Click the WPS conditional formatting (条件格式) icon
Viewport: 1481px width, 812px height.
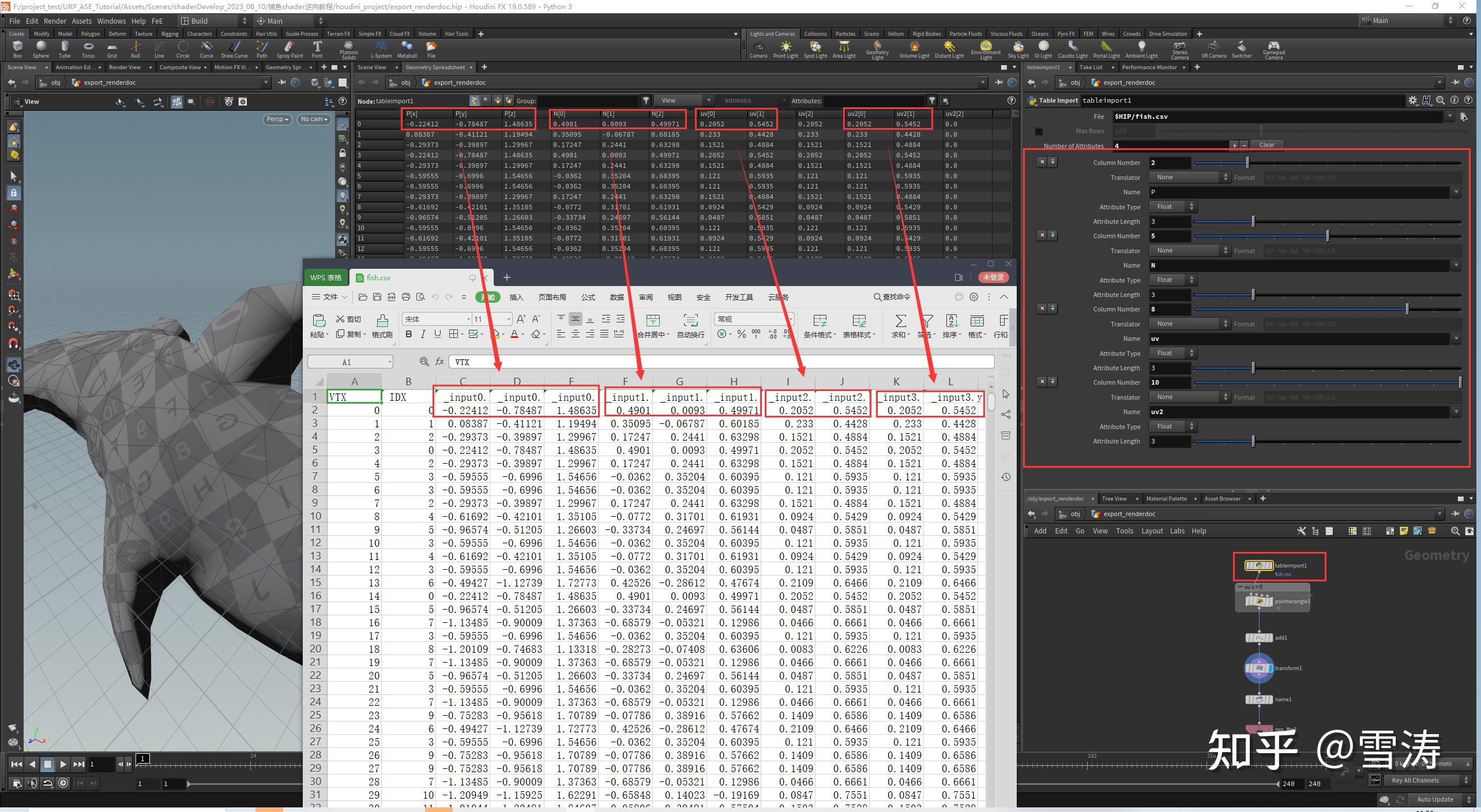pyautogui.click(x=820, y=326)
